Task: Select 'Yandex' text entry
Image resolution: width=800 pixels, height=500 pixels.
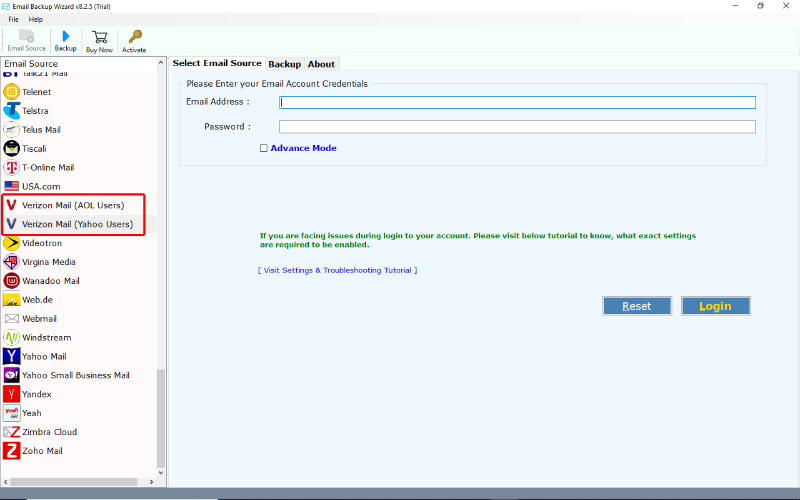Action: [x=37, y=394]
